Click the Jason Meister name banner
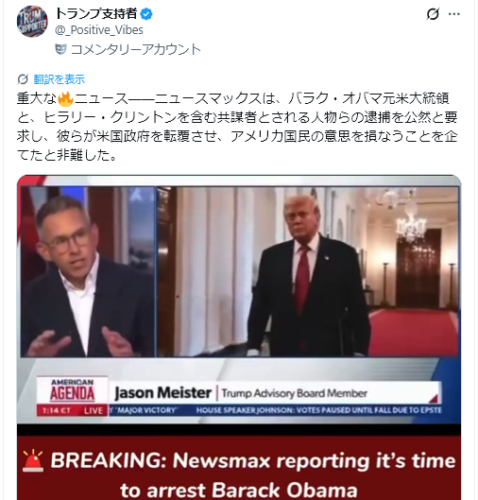The height and width of the screenshot is (500, 478). coord(163,393)
